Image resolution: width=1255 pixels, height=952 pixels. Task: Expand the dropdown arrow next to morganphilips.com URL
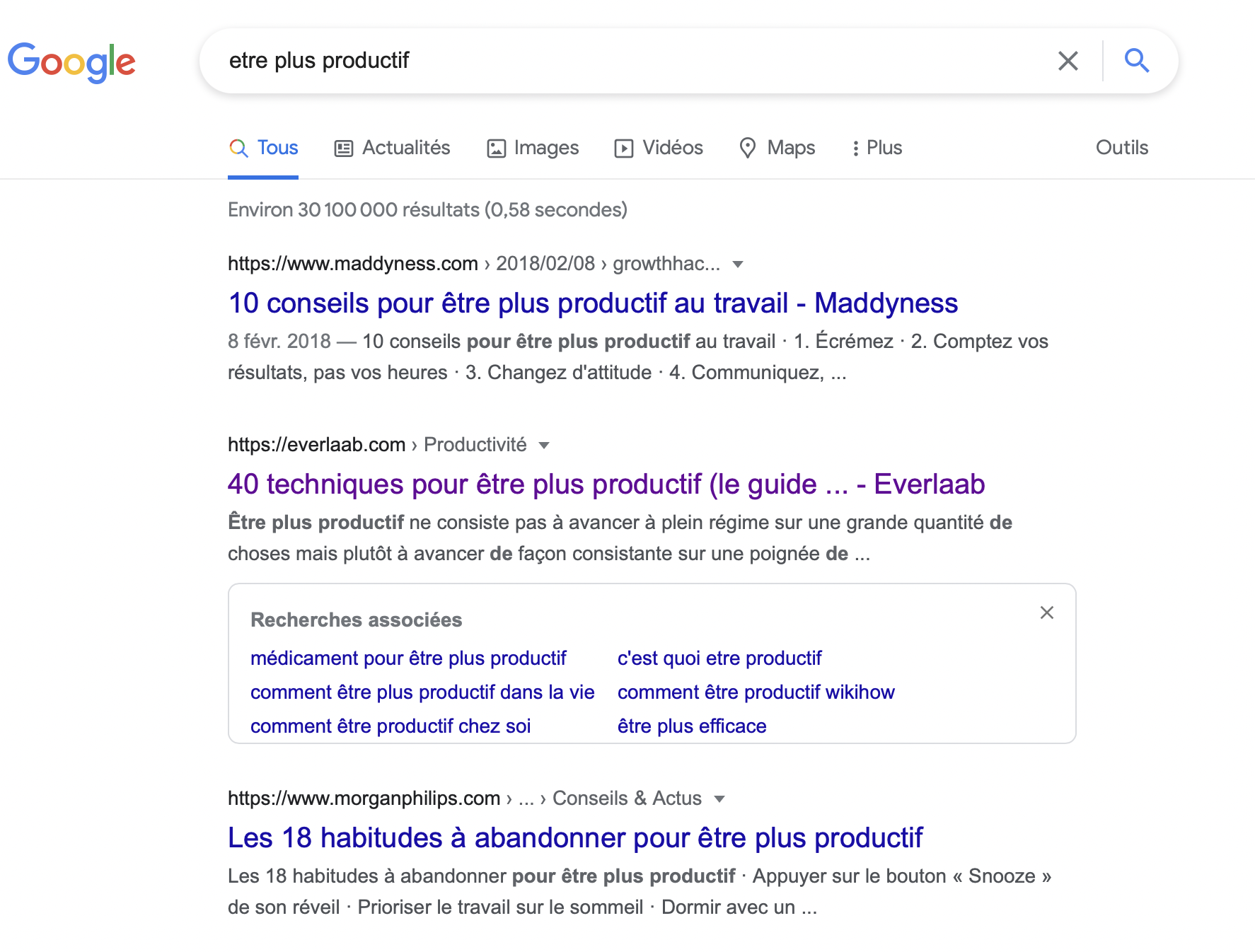tap(719, 799)
